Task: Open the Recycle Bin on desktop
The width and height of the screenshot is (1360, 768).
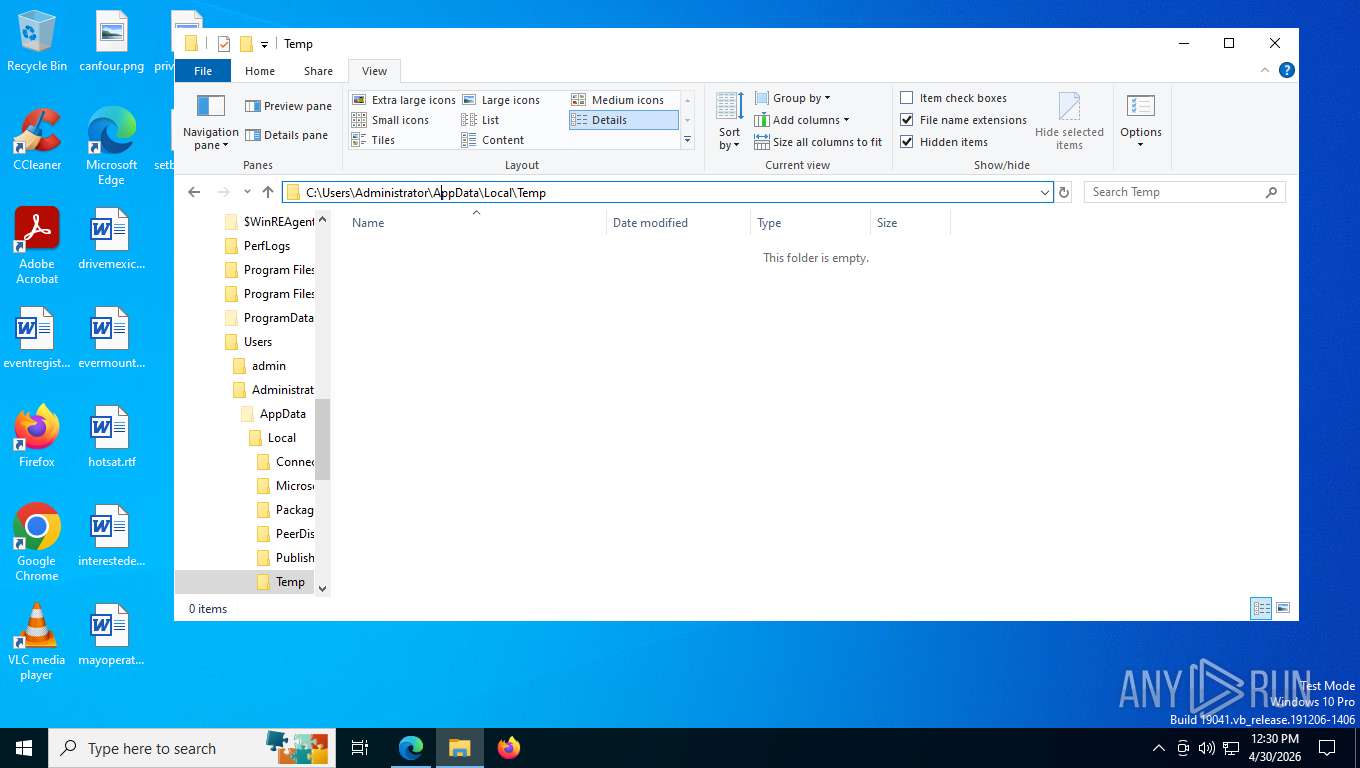Action: click(x=37, y=42)
